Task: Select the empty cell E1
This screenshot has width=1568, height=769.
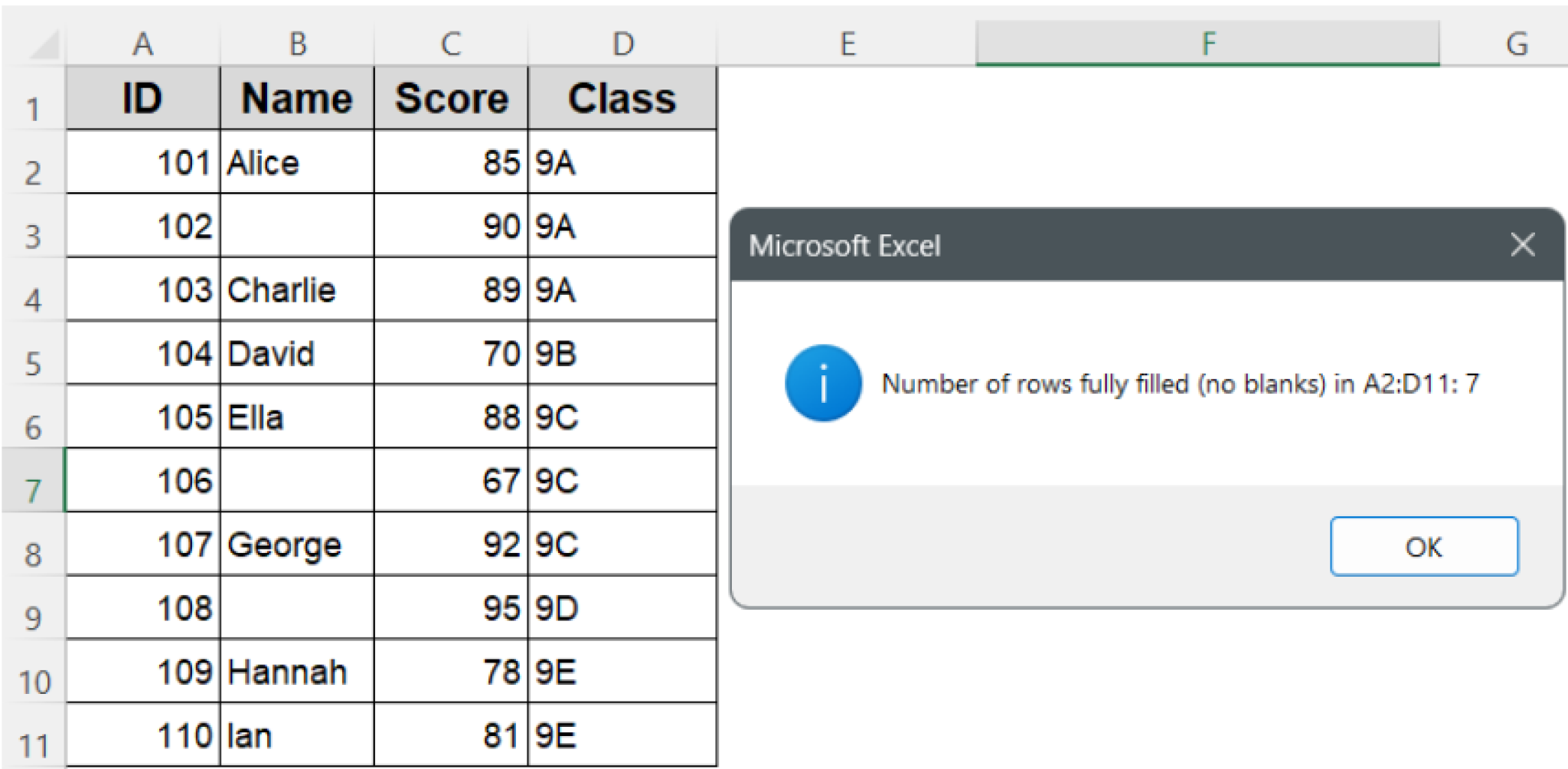Action: (x=847, y=98)
